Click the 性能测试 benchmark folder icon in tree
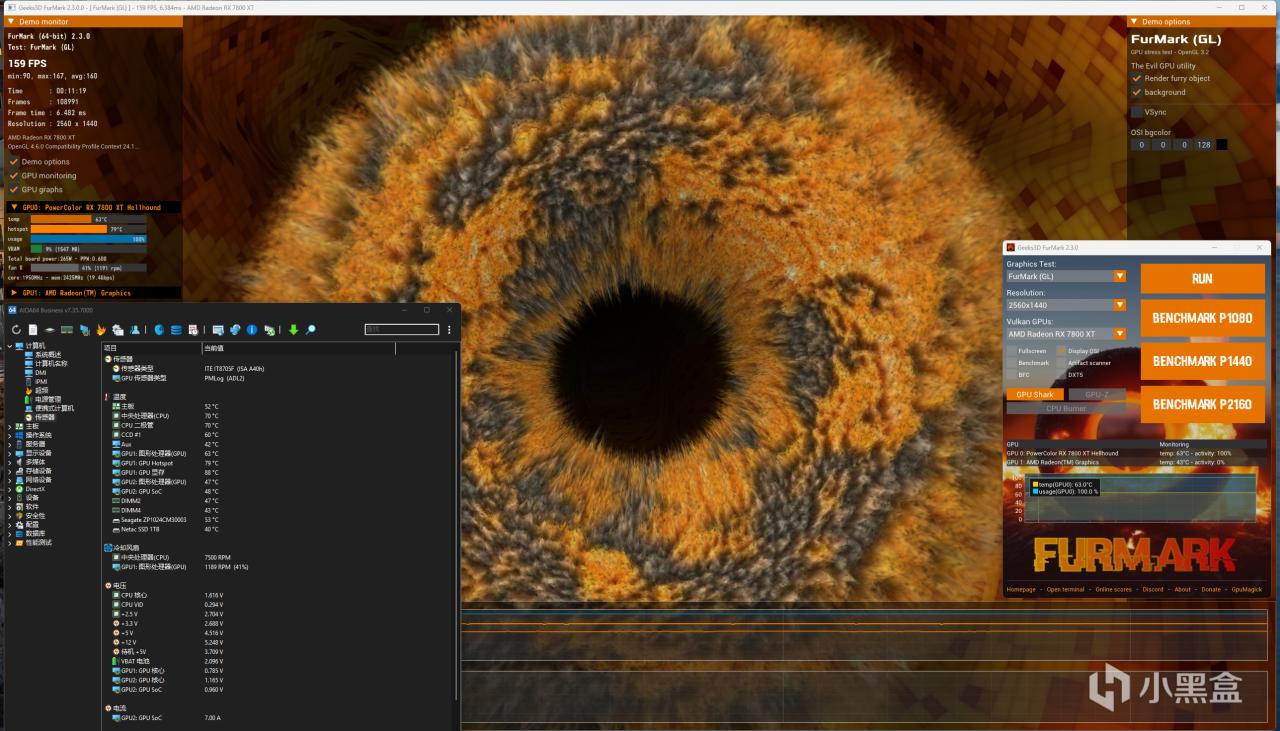This screenshot has width=1280, height=731. (x=19, y=543)
